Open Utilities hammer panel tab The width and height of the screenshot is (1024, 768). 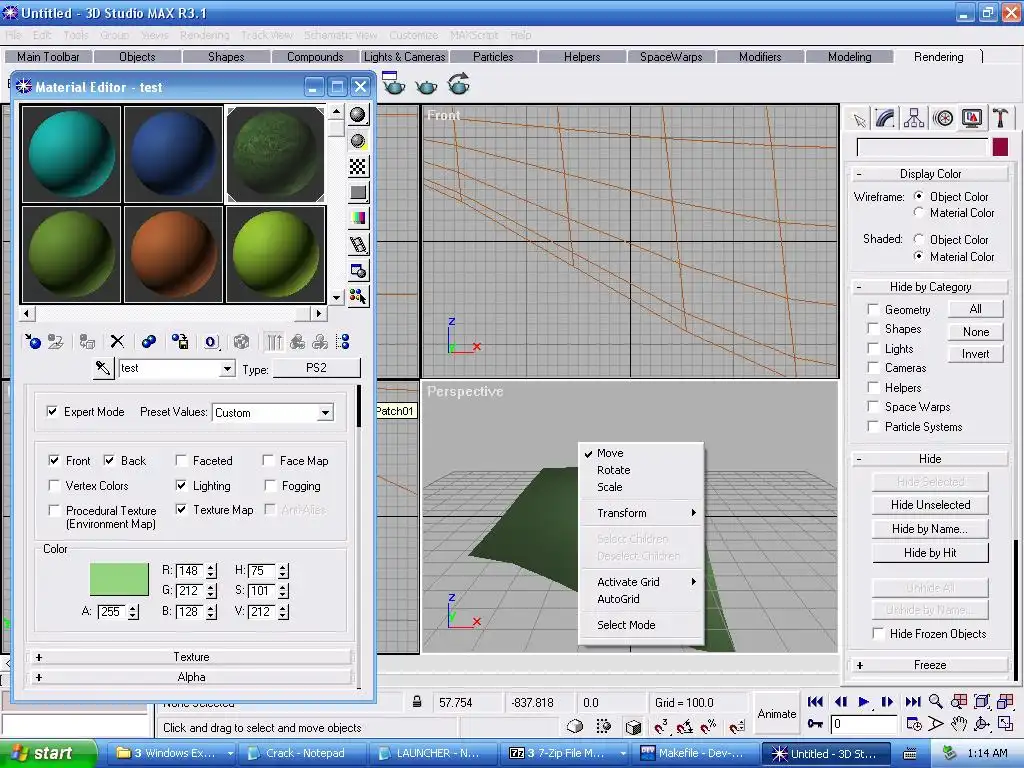click(1000, 119)
